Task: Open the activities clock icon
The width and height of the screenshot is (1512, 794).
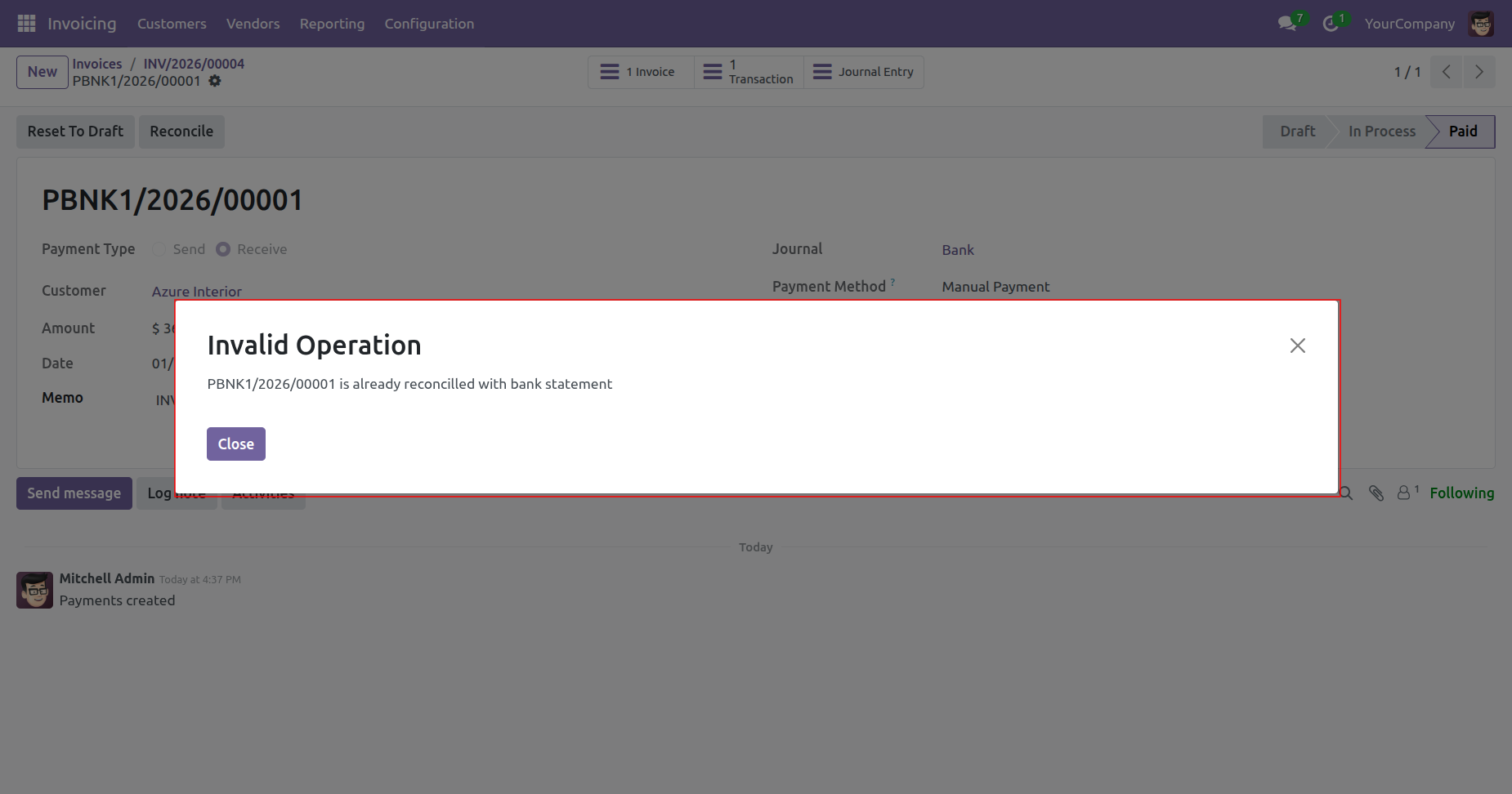Action: 1331,24
